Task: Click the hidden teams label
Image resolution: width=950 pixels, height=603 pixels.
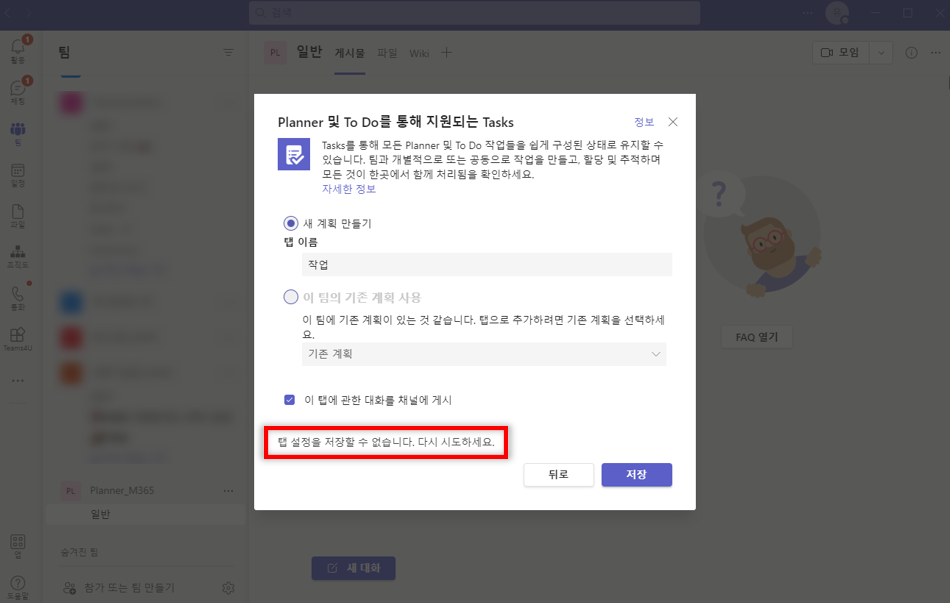Action: [79, 552]
